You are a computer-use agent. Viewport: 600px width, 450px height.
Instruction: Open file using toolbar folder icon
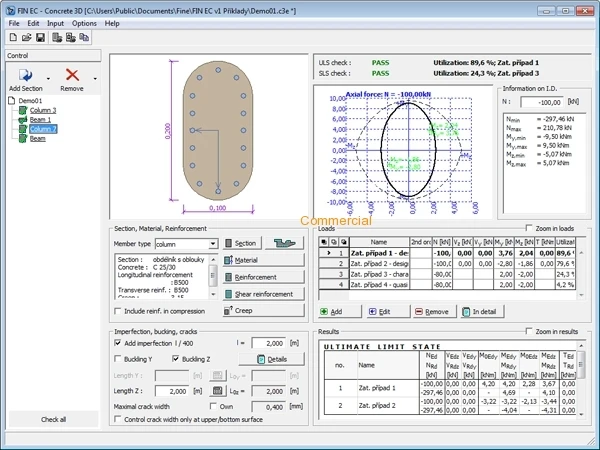(x=26, y=37)
